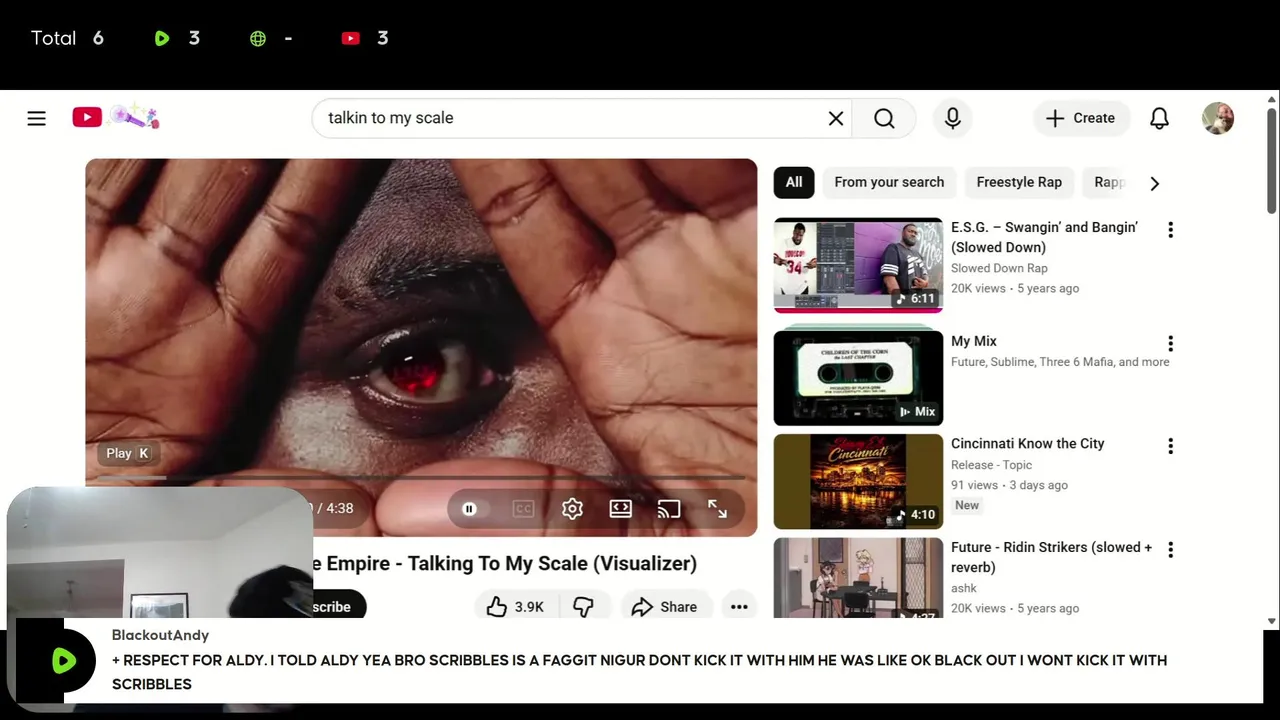Select the 'From your search' chip
Viewport: 1280px width, 720px height.
coord(889,182)
